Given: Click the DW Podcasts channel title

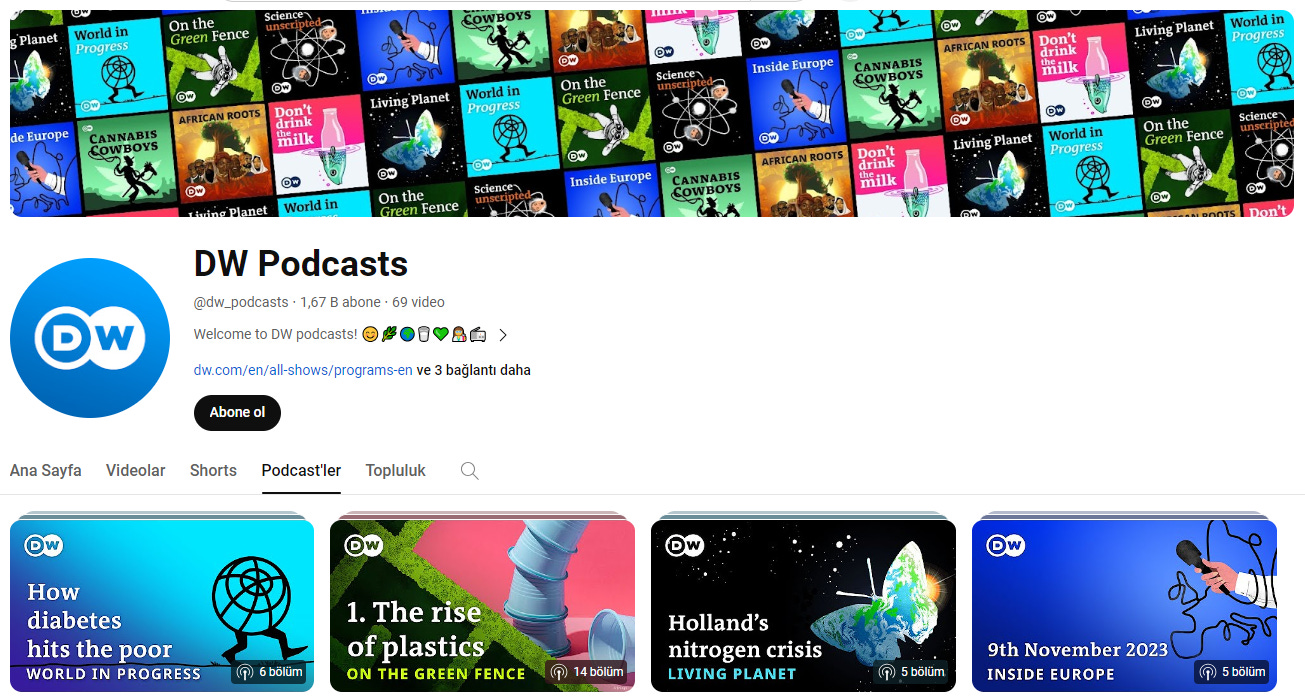Looking at the screenshot, I should point(301,263).
